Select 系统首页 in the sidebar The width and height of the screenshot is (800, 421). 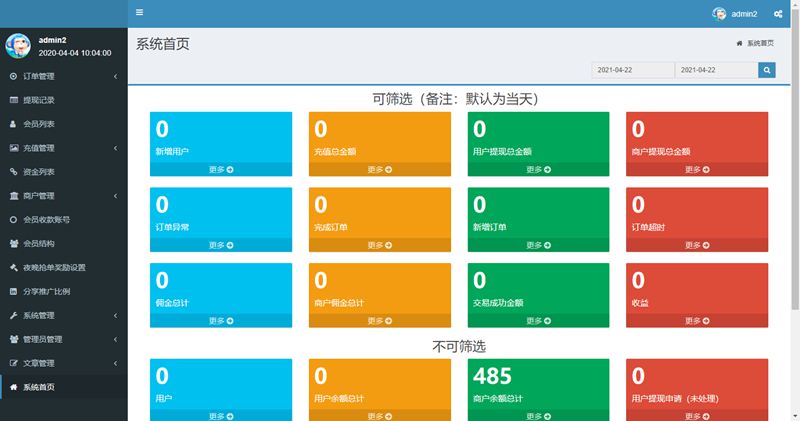39,387
